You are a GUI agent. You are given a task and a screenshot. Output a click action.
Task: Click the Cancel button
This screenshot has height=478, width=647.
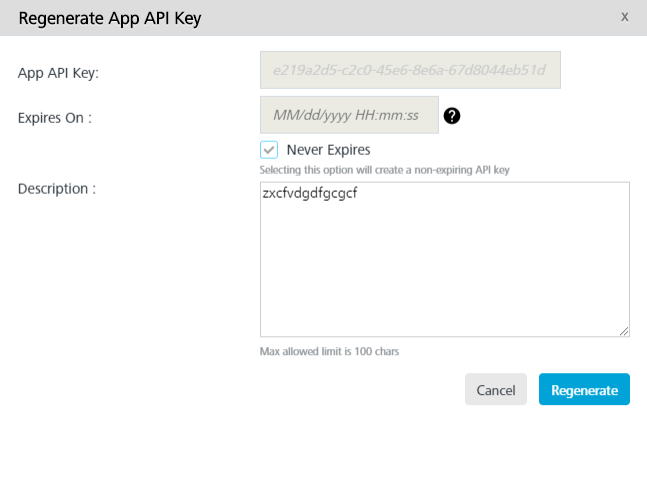pyautogui.click(x=496, y=389)
